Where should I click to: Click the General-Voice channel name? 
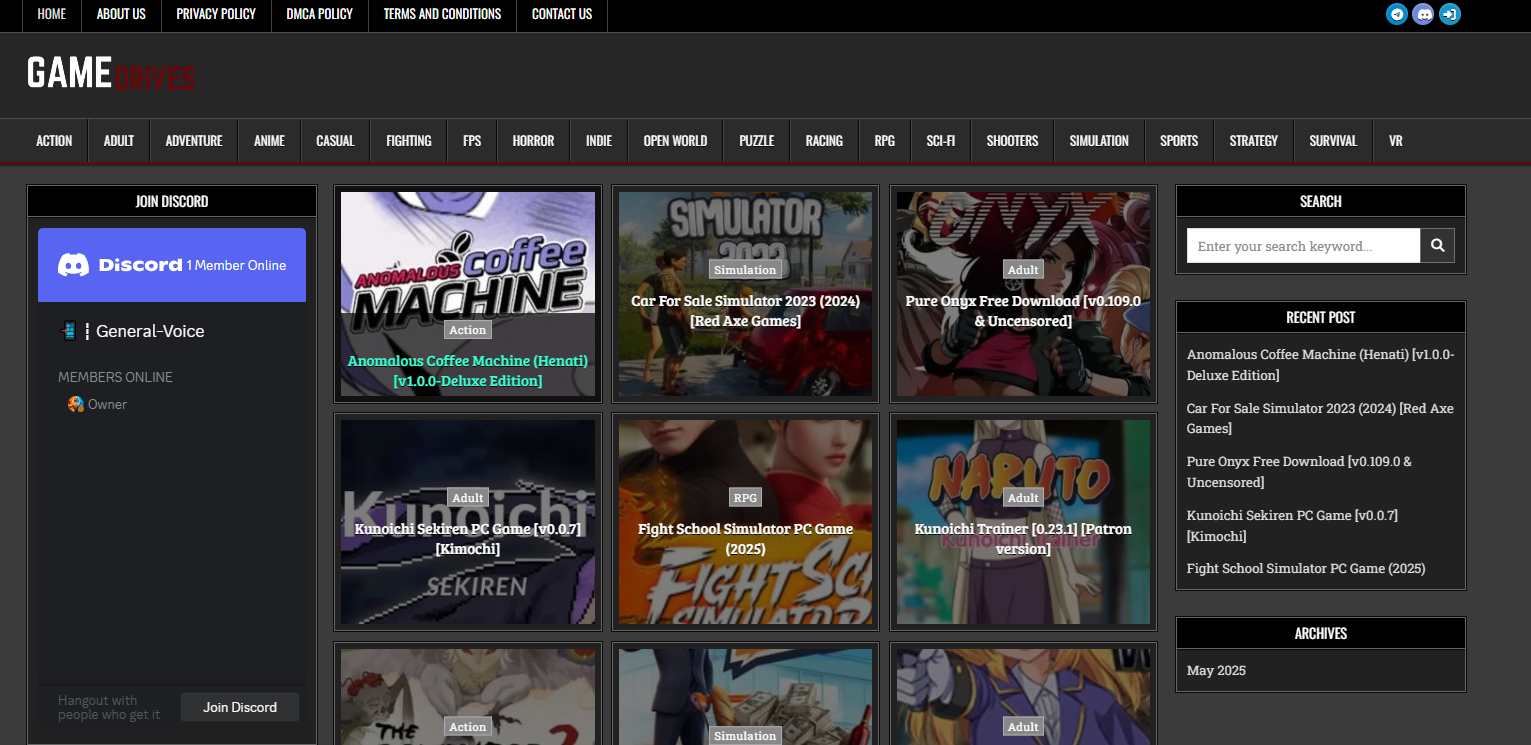coord(150,331)
